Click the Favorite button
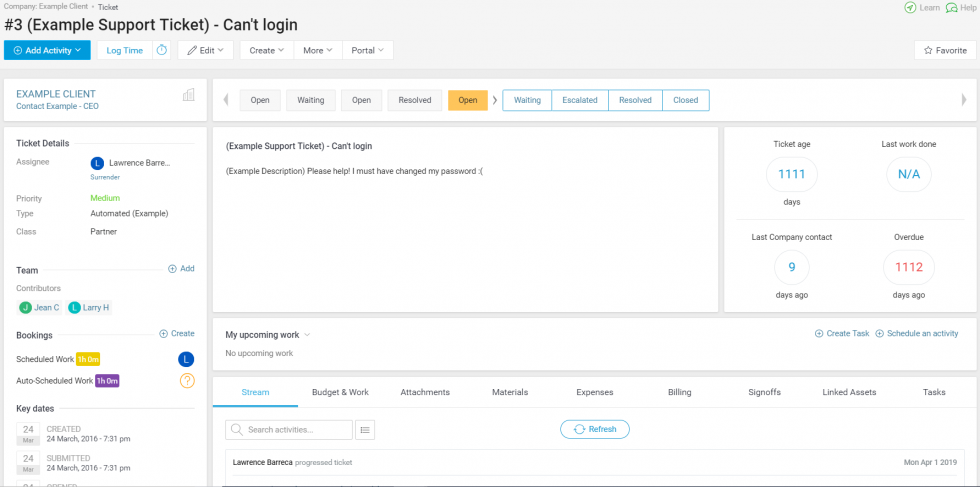This screenshot has width=980, height=487. 944,50
